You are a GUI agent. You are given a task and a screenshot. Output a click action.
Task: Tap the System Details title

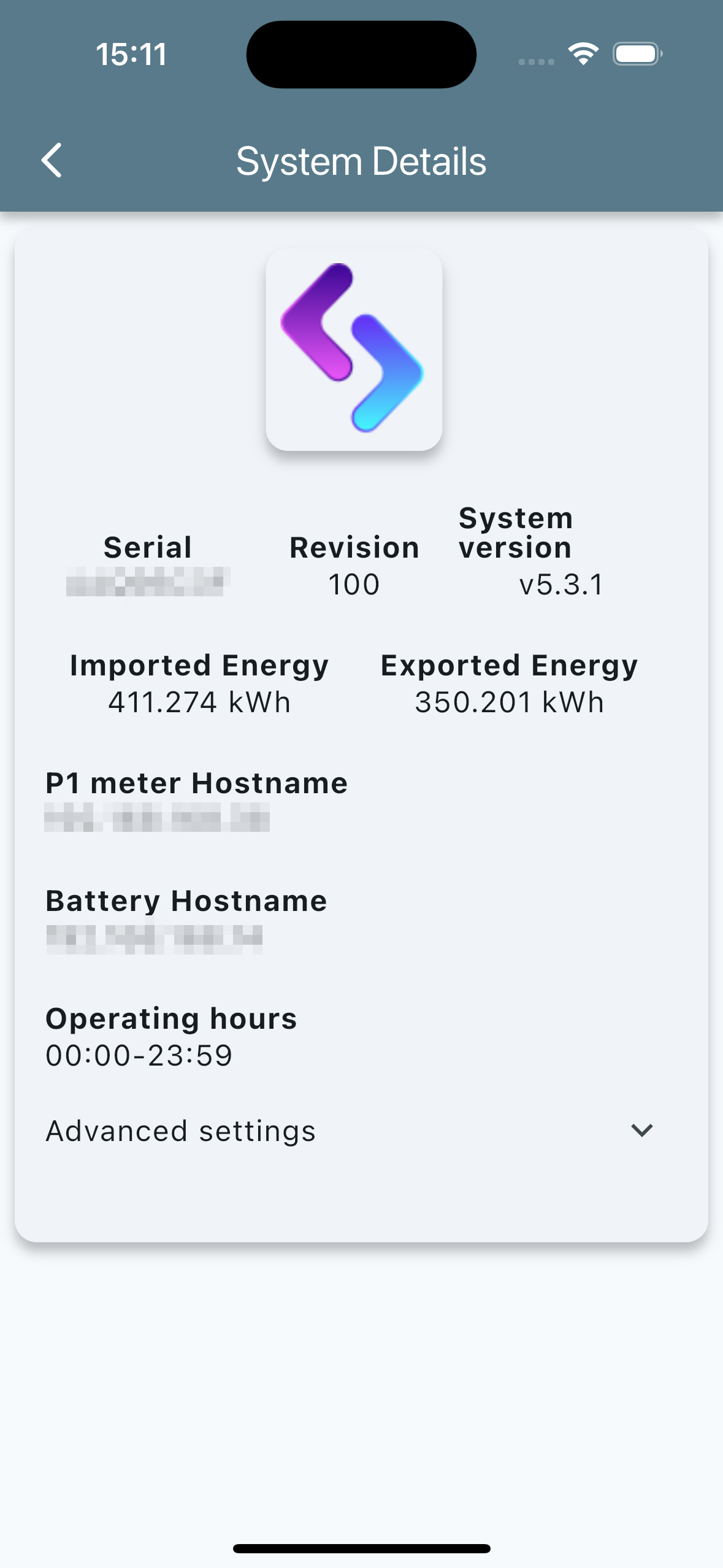361,161
